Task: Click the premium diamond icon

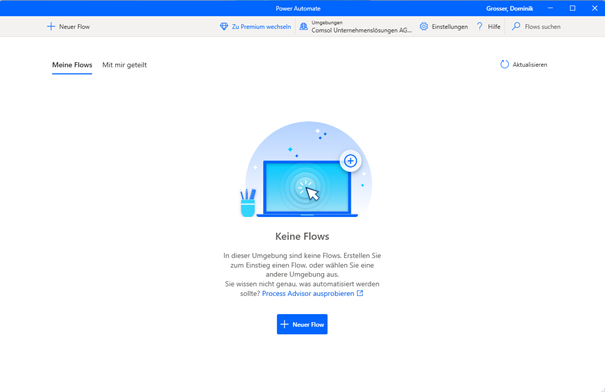Action: pyautogui.click(x=224, y=26)
